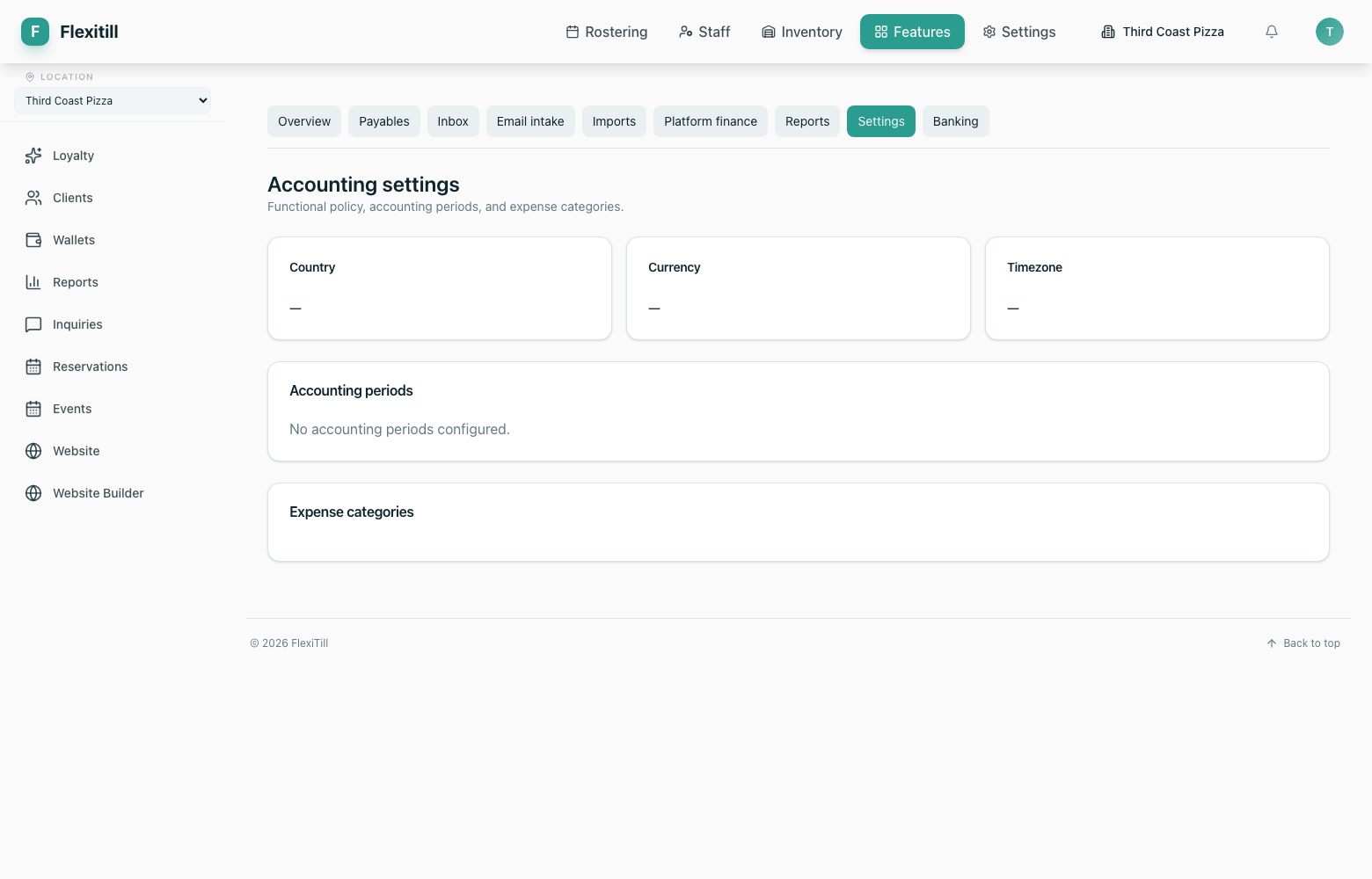
Task: Click the Events calendar icon
Action: 33,409
